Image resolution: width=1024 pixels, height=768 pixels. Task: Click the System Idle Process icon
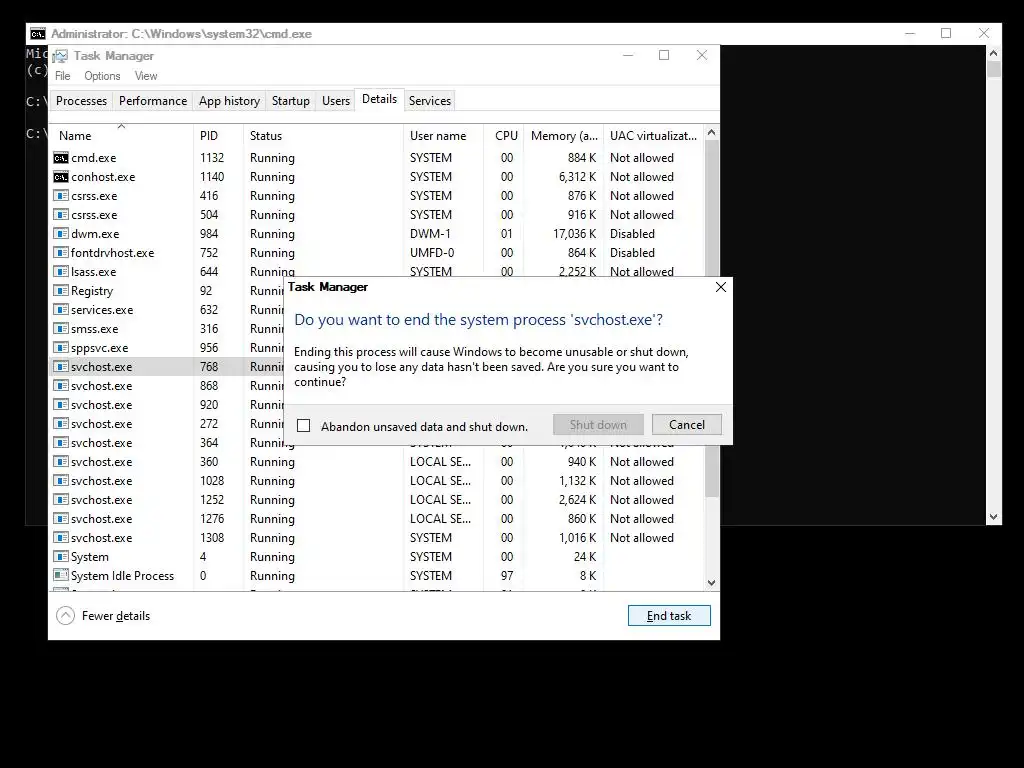tap(61, 575)
